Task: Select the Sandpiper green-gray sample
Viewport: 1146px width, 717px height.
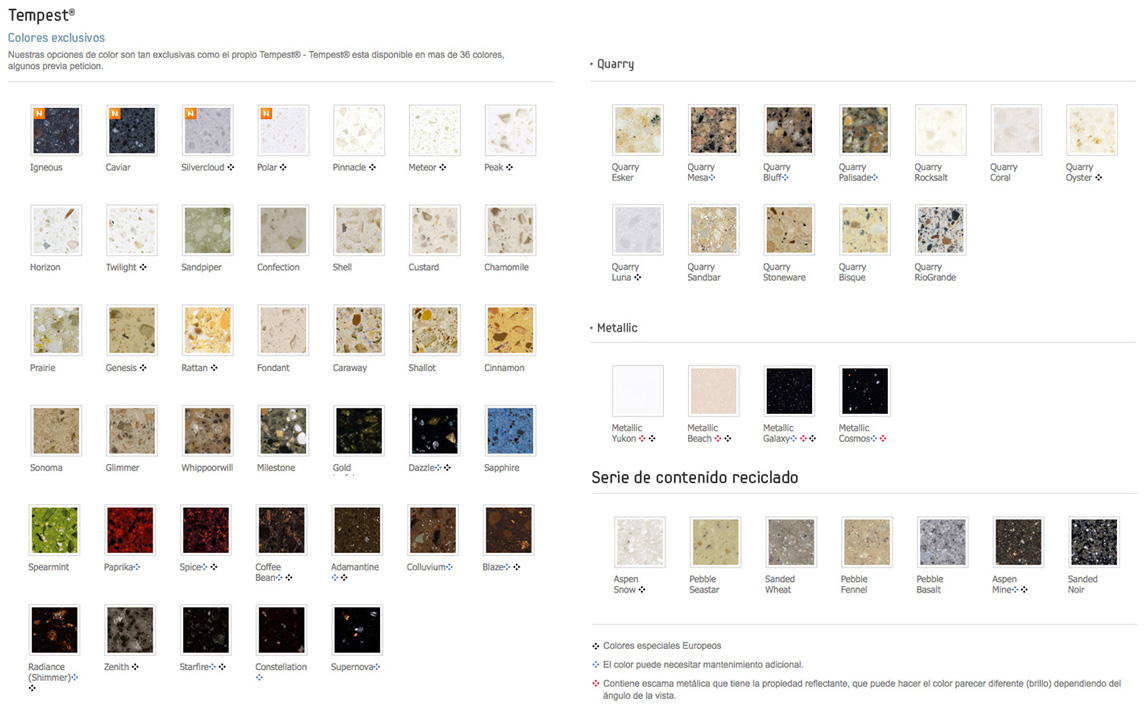Action: point(208,230)
